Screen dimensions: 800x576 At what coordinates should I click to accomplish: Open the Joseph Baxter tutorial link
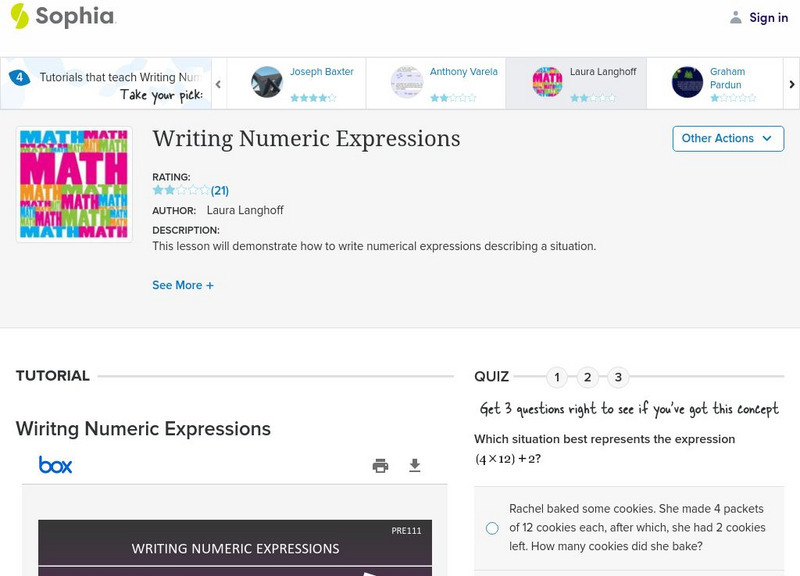[321, 71]
